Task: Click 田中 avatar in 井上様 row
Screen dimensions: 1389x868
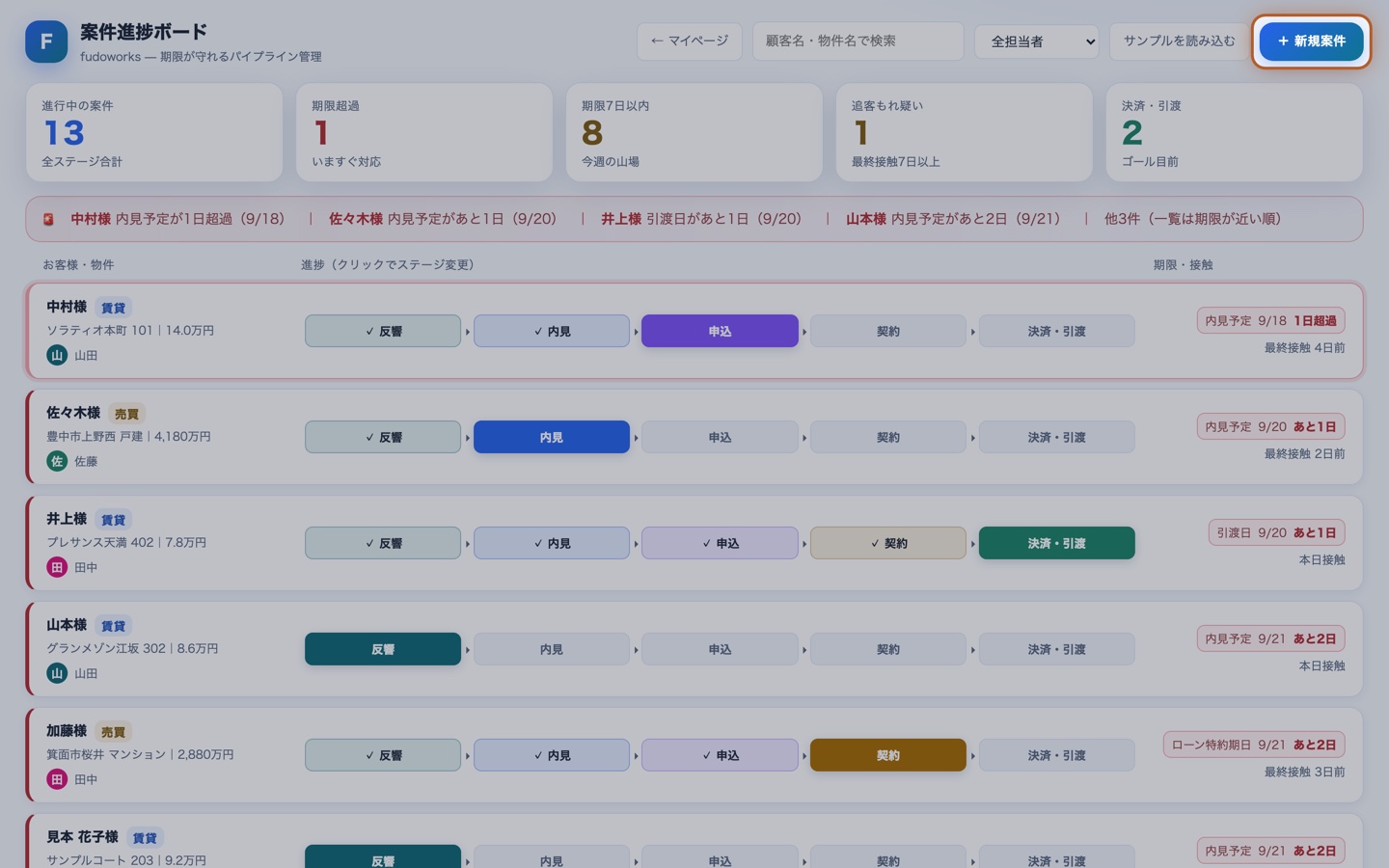Action: tap(57, 567)
